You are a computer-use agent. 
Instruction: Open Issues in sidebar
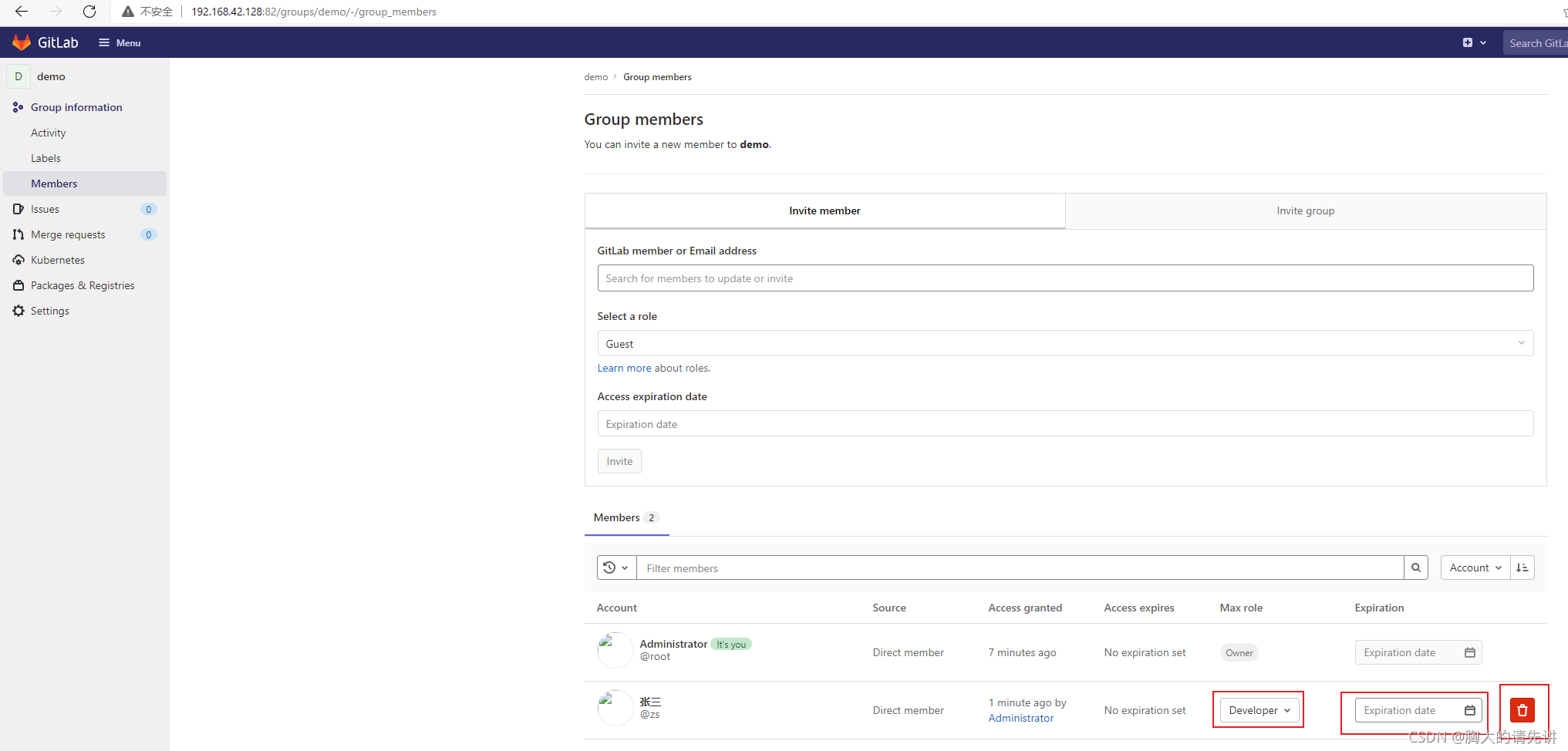click(x=85, y=209)
